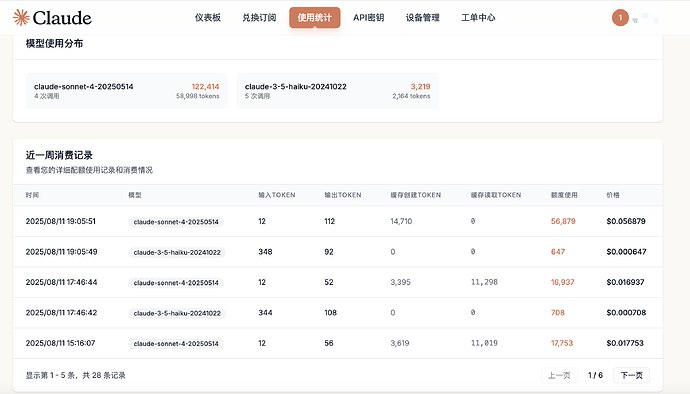Click the 输入TOKEN column header
690x394 pixels.
(x=277, y=195)
